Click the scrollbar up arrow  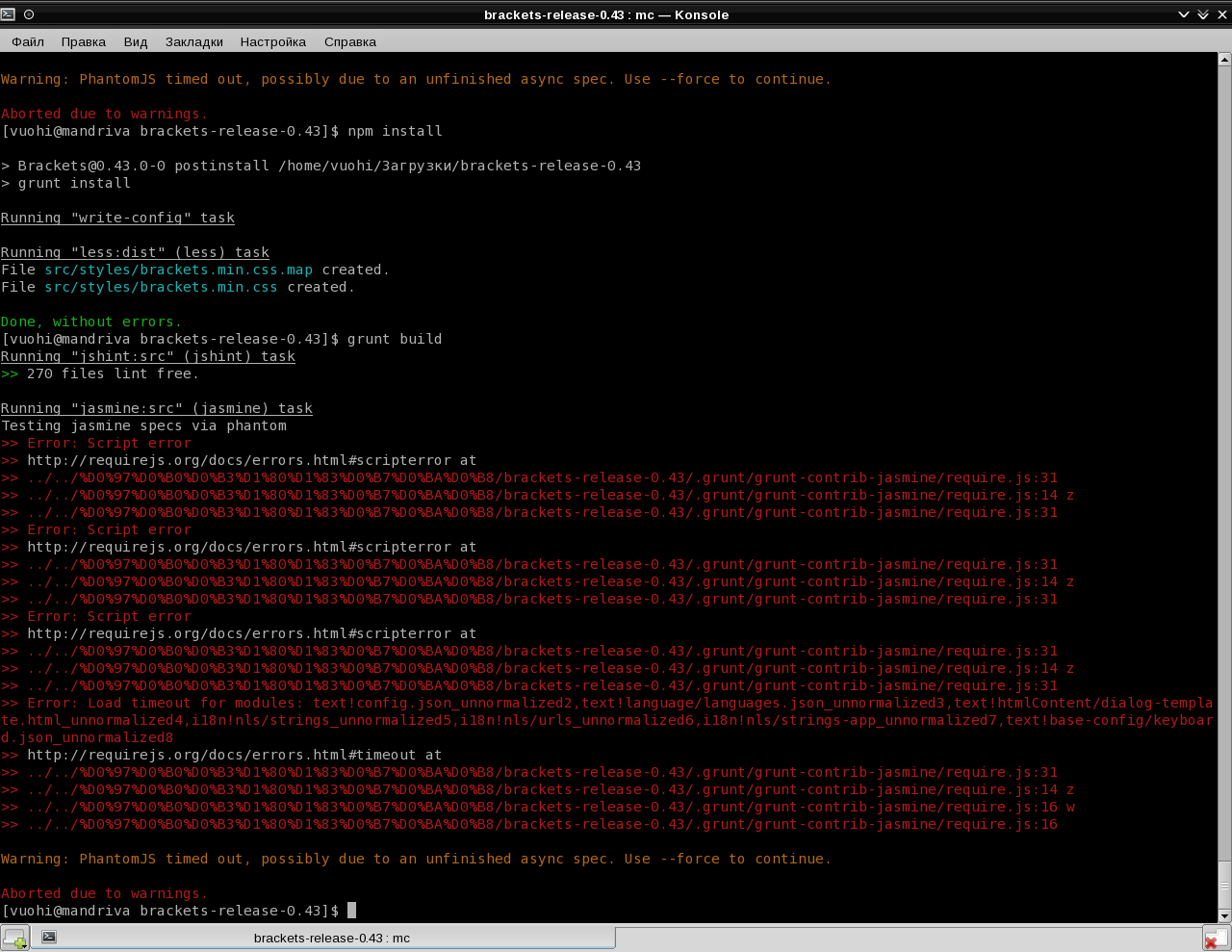pos(1224,60)
